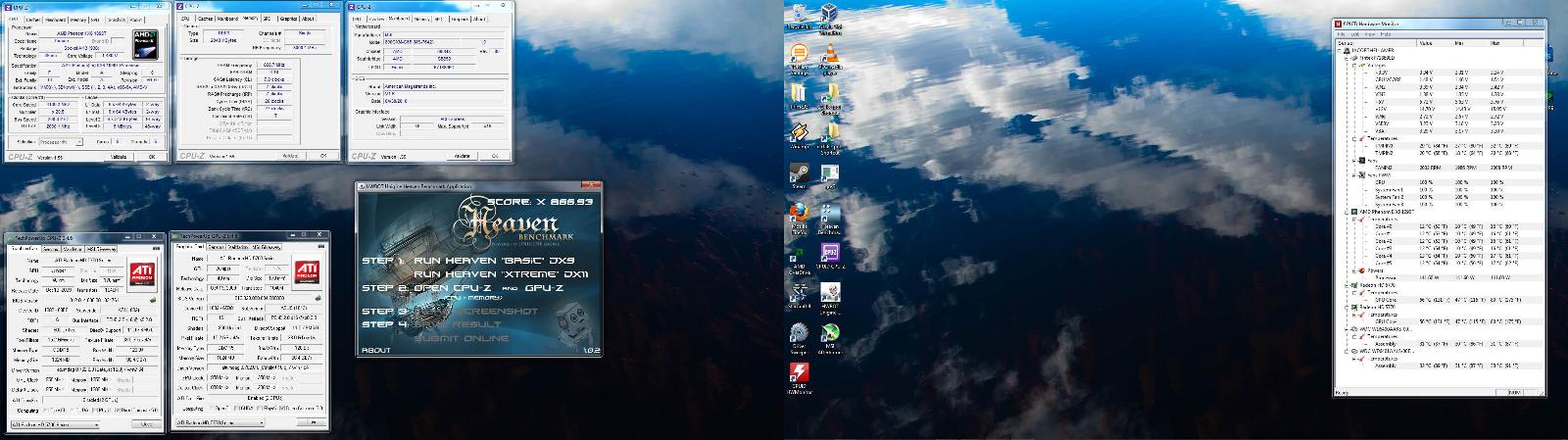The height and width of the screenshot is (440, 1568).
Task: Toggle DirectCompute checkbox in right GPU-Z window
Action: click(280, 408)
